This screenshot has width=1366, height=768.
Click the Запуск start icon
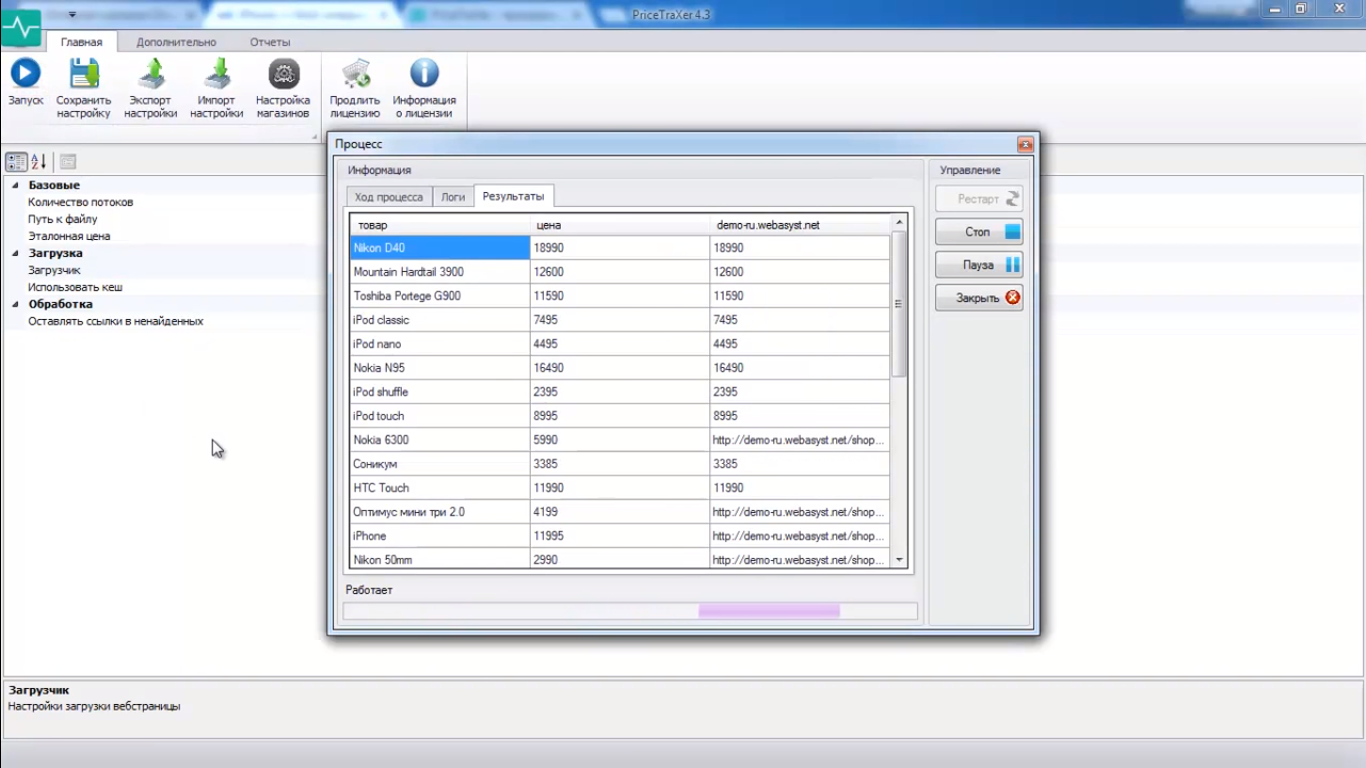tap(26, 74)
